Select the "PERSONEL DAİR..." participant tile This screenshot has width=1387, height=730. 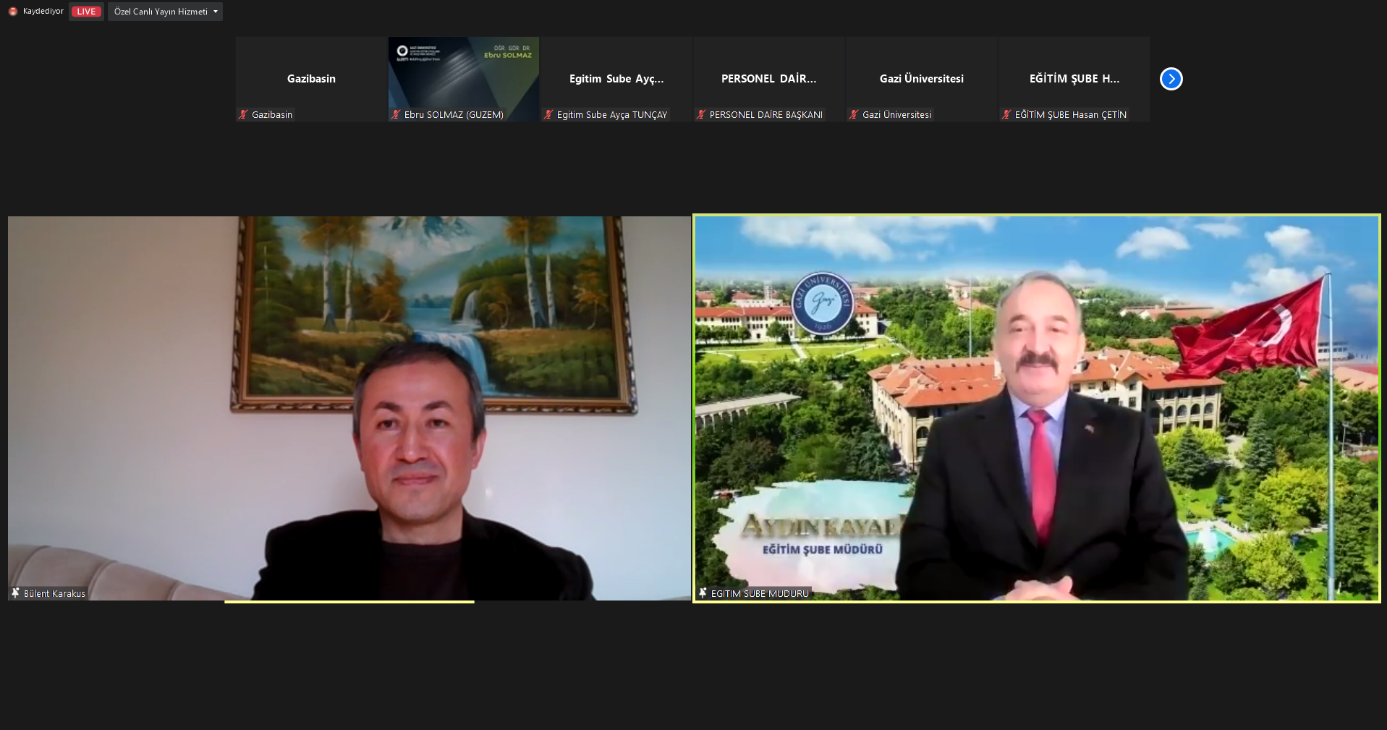[769, 79]
